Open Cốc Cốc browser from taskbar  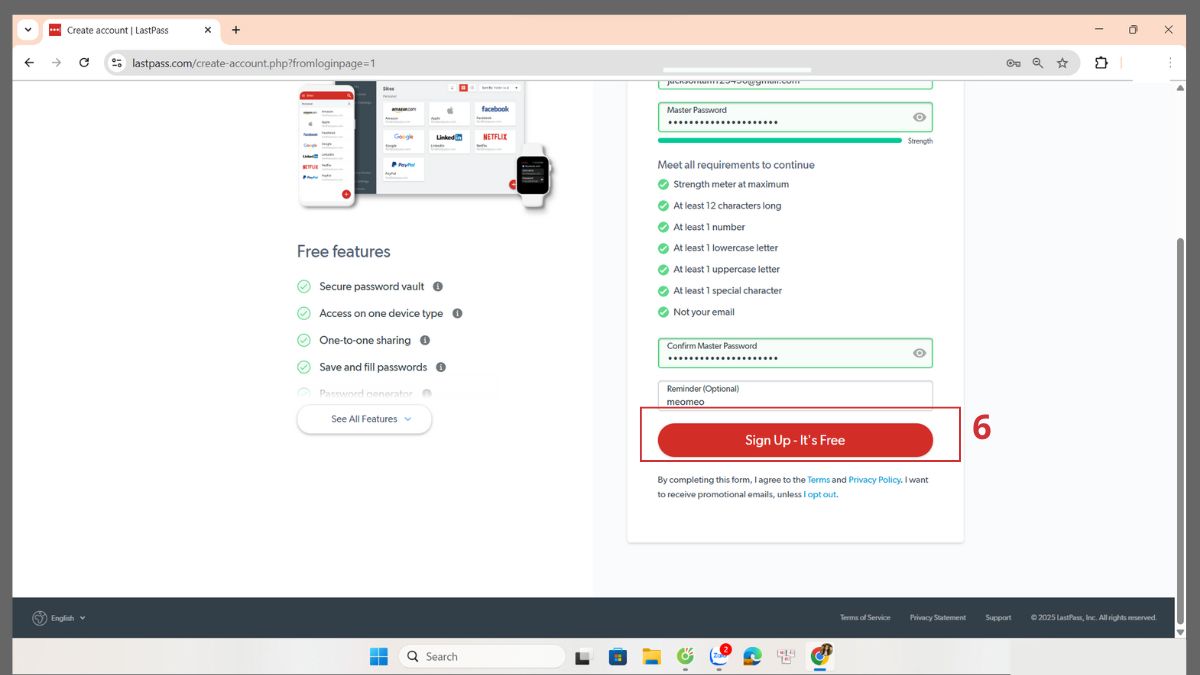(686, 656)
